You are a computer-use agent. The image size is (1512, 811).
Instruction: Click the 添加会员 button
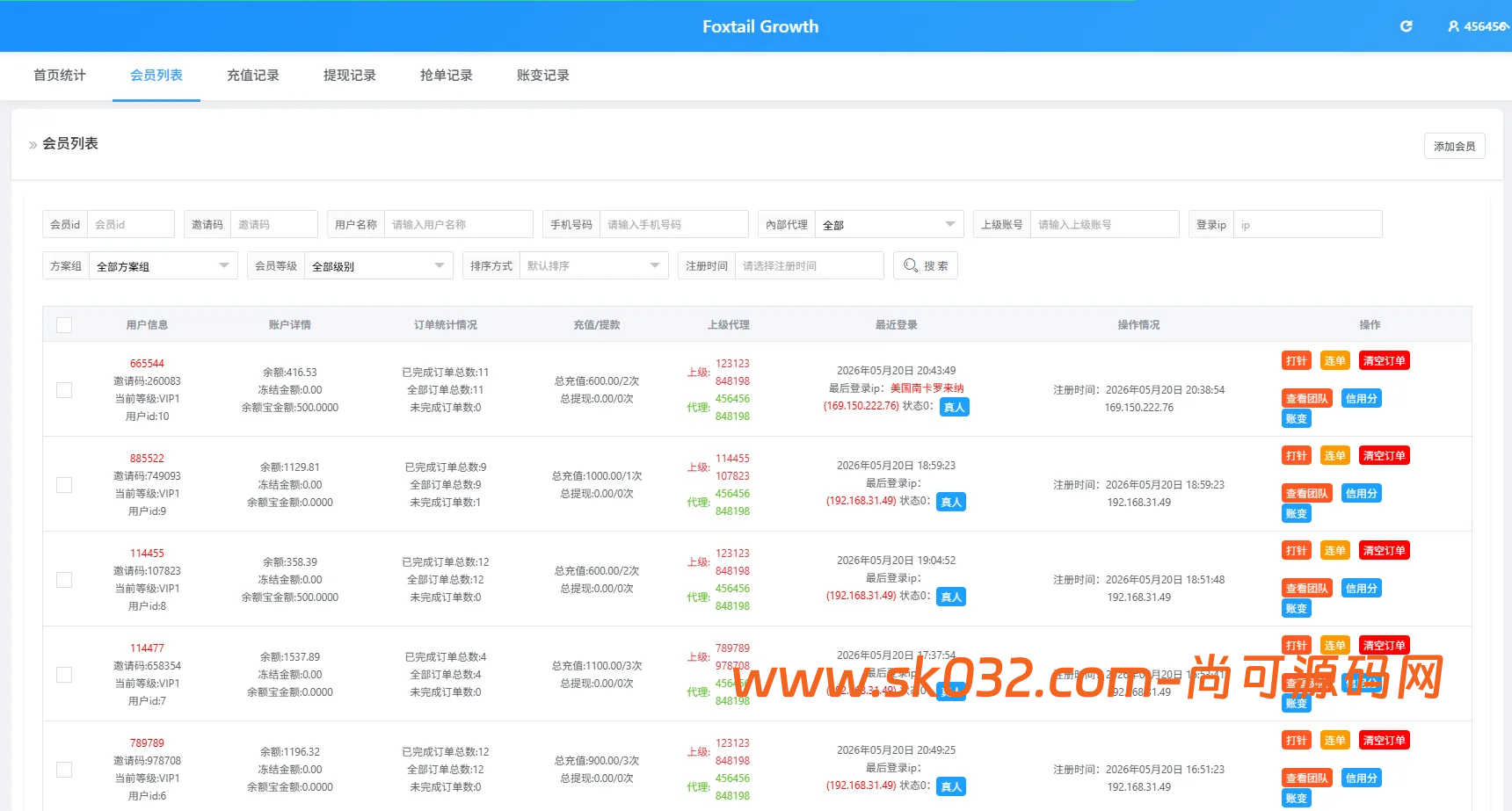1454,146
